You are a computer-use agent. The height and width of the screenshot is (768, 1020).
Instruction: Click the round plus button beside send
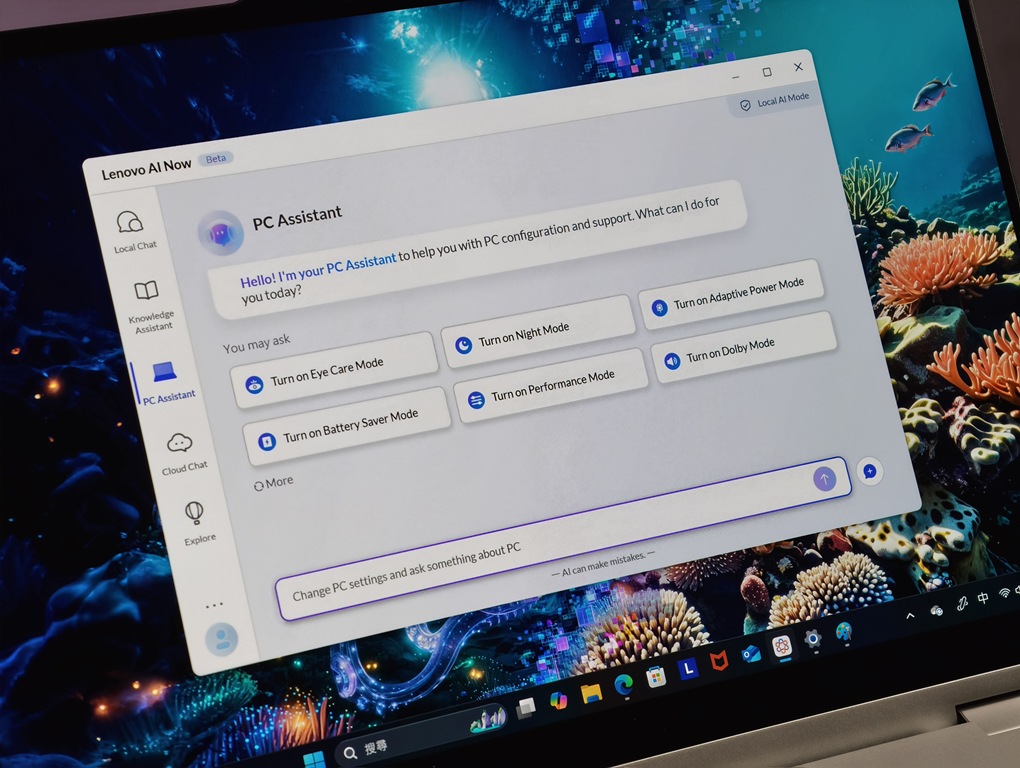pos(869,470)
